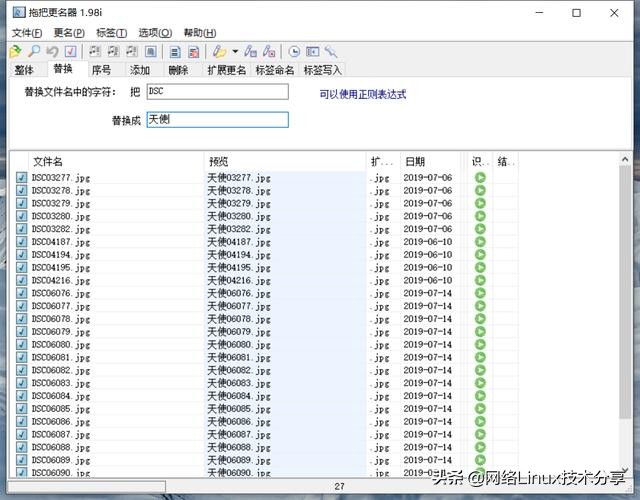Click the yellow pencil rename icon
The image size is (640, 500).
219,51
